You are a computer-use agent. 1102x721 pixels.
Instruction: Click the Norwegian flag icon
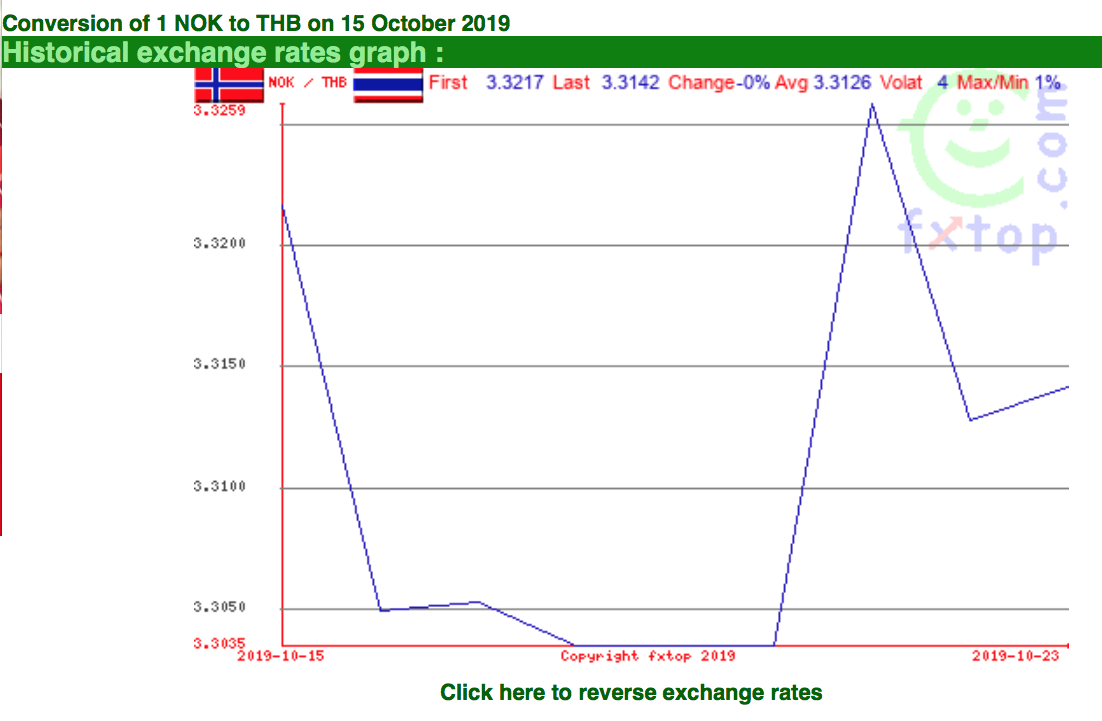tap(229, 84)
